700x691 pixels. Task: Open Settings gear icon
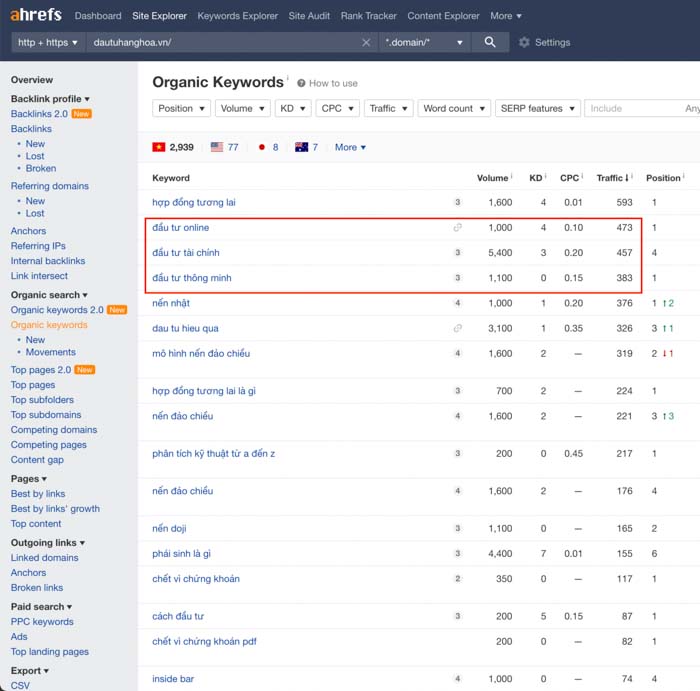coord(524,42)
